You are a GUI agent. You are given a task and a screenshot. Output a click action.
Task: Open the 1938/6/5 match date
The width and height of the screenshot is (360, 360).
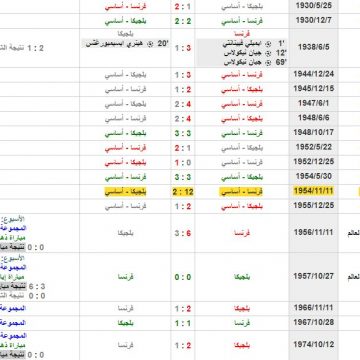(x=314, y=47)
